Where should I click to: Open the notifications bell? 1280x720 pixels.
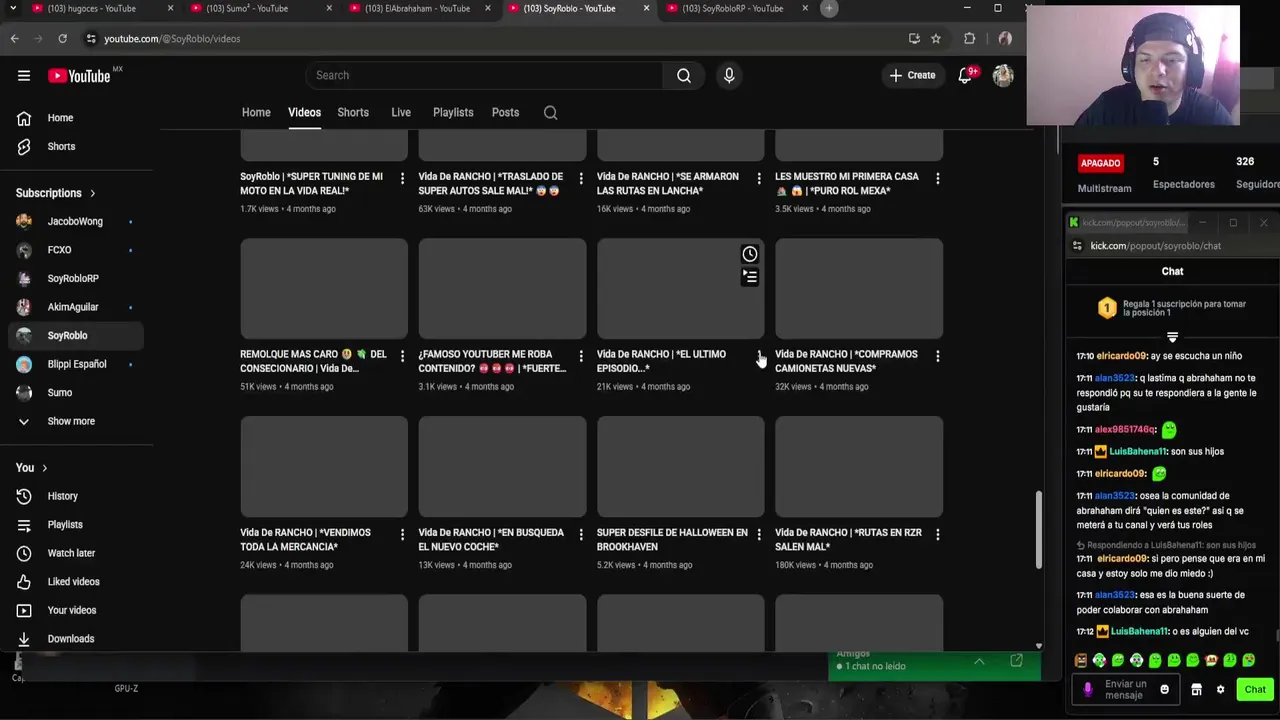tap(966, 75)
